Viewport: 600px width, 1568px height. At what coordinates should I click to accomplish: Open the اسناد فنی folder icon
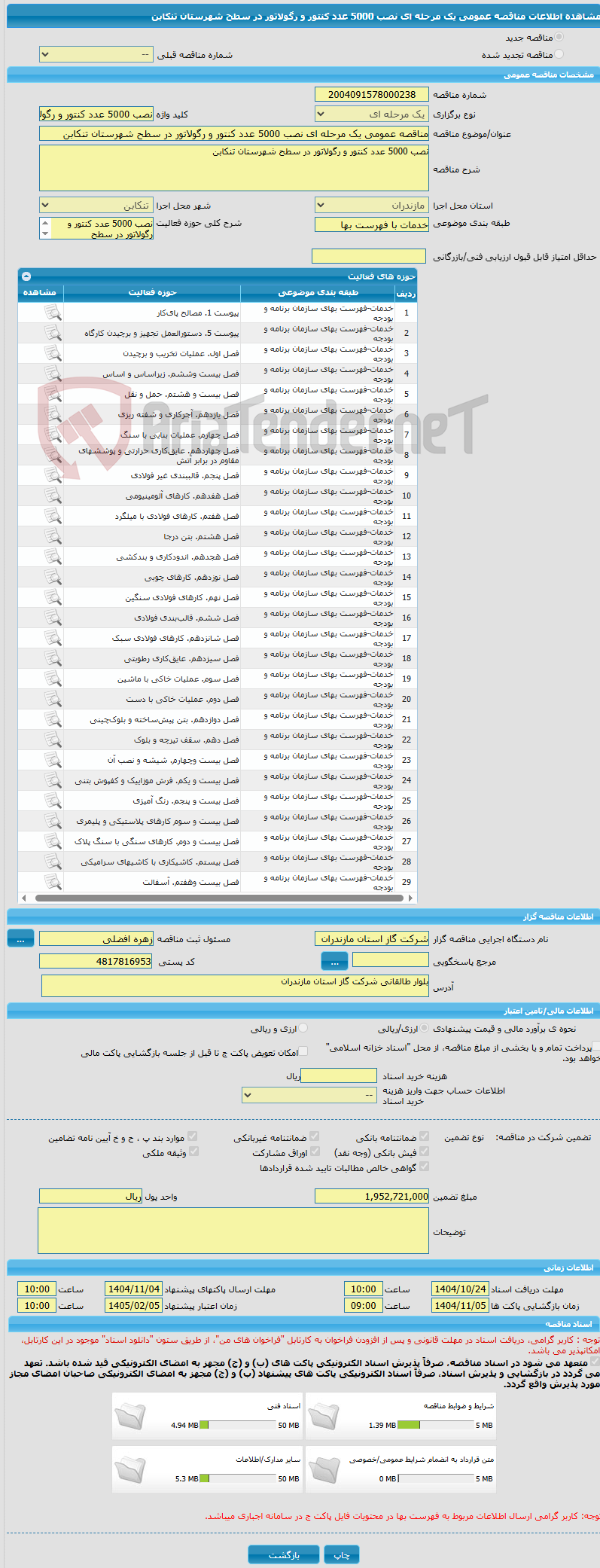click(x=130, y=1416)
